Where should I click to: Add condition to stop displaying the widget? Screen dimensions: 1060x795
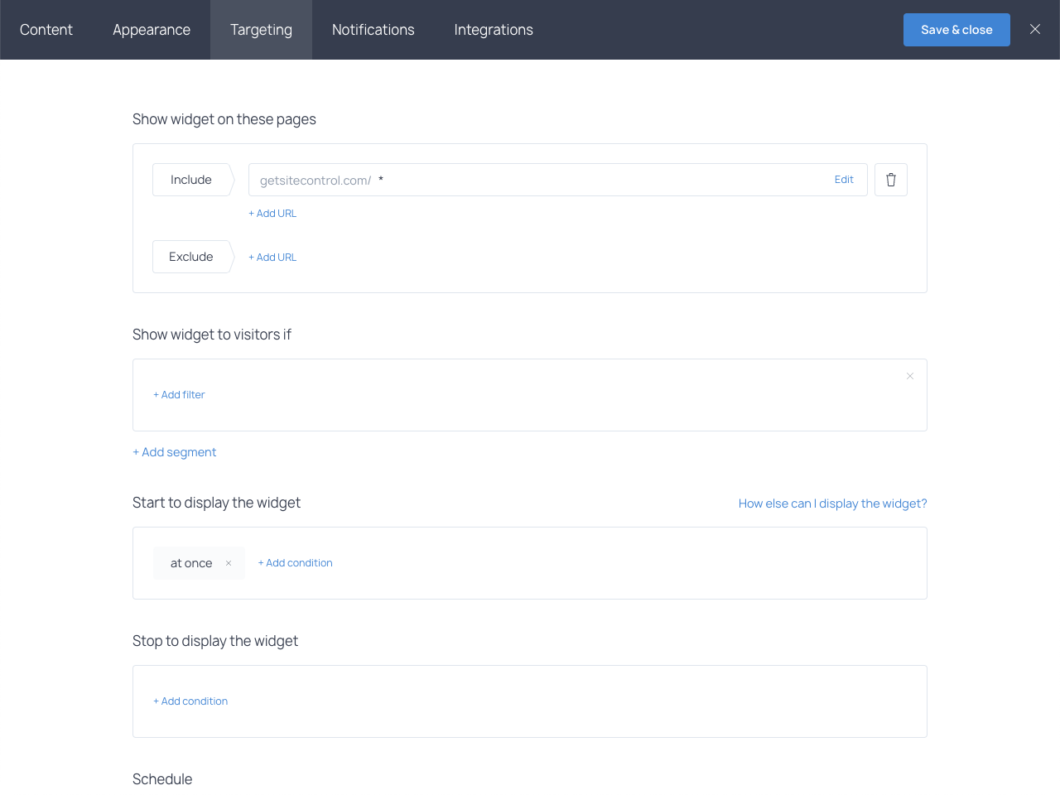click(190, 701)
